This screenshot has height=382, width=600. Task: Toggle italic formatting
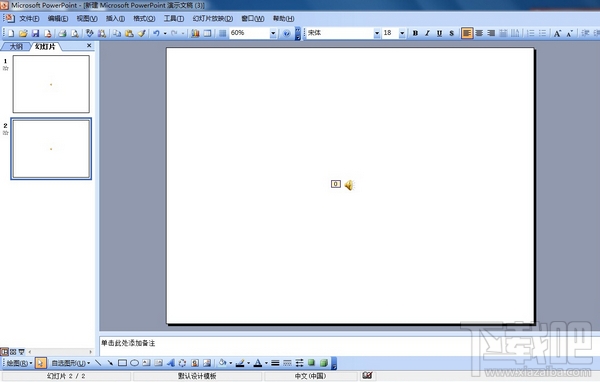coord(427,33)
